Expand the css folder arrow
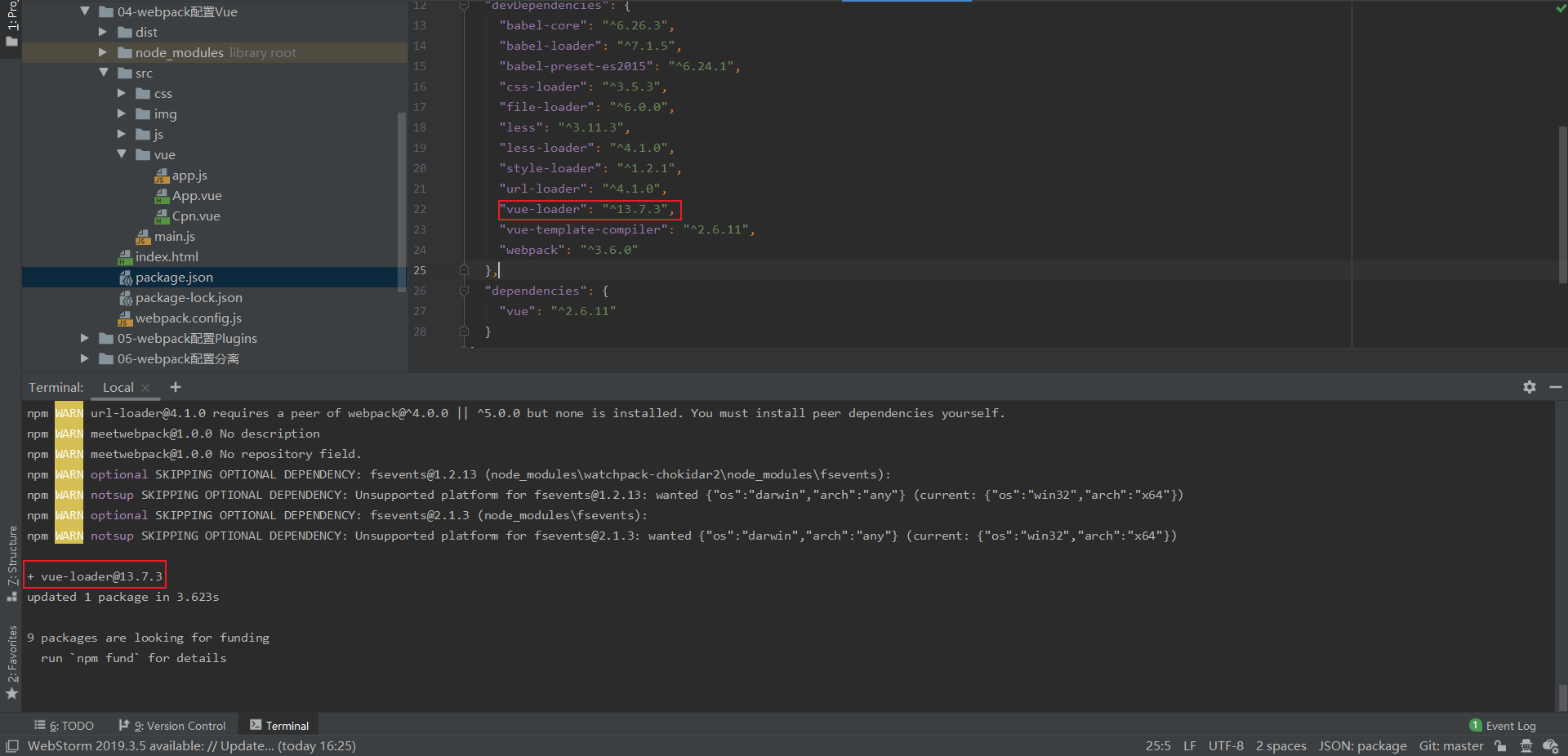1568x756 pixels. click(x=122, y=93)
